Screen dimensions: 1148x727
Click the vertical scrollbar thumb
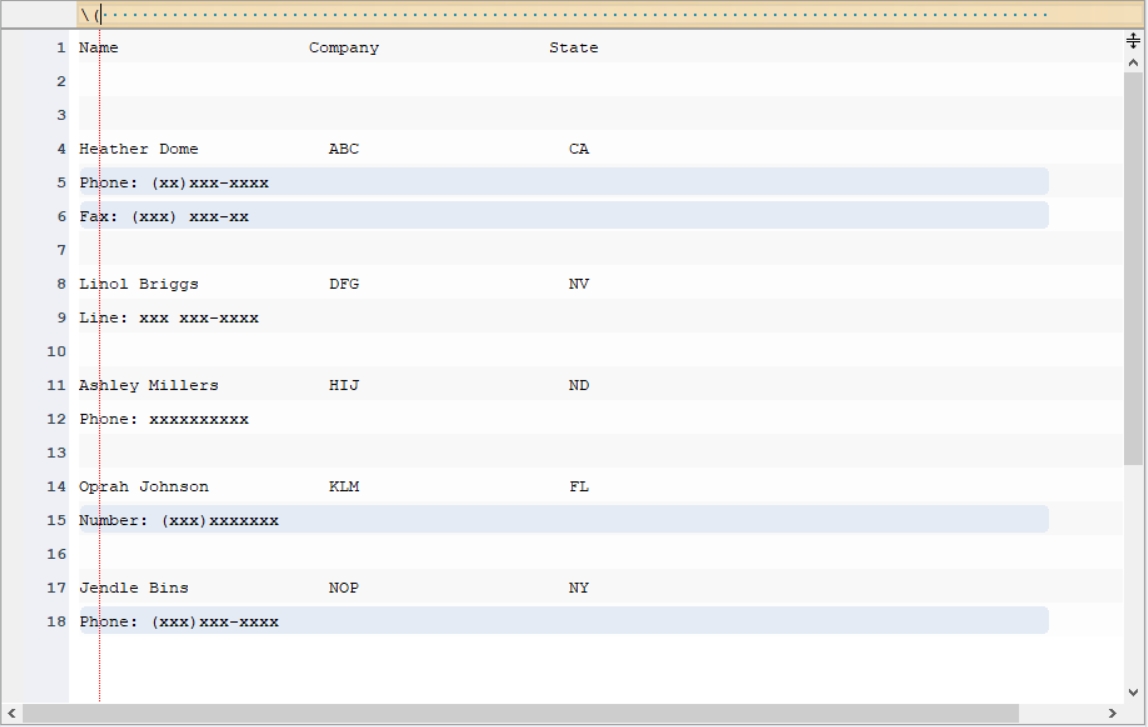pos(1133,268)
